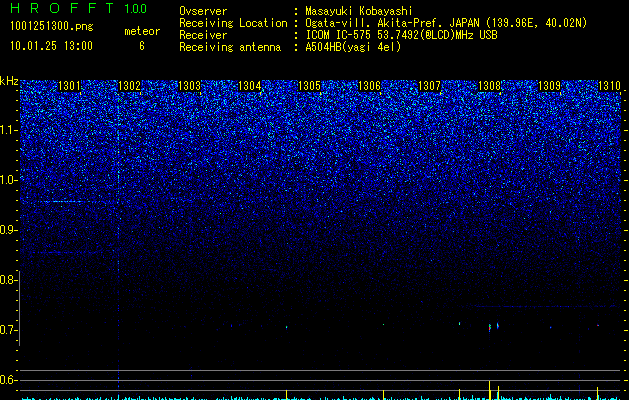Click the date 10.01.25 13:00
The width and height of the screenshot is (629, 400).
(51, 46)
